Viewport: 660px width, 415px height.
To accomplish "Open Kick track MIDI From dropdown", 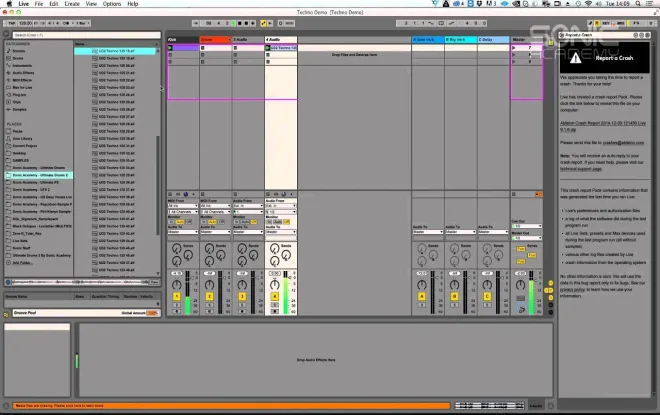I will point(183,206).
